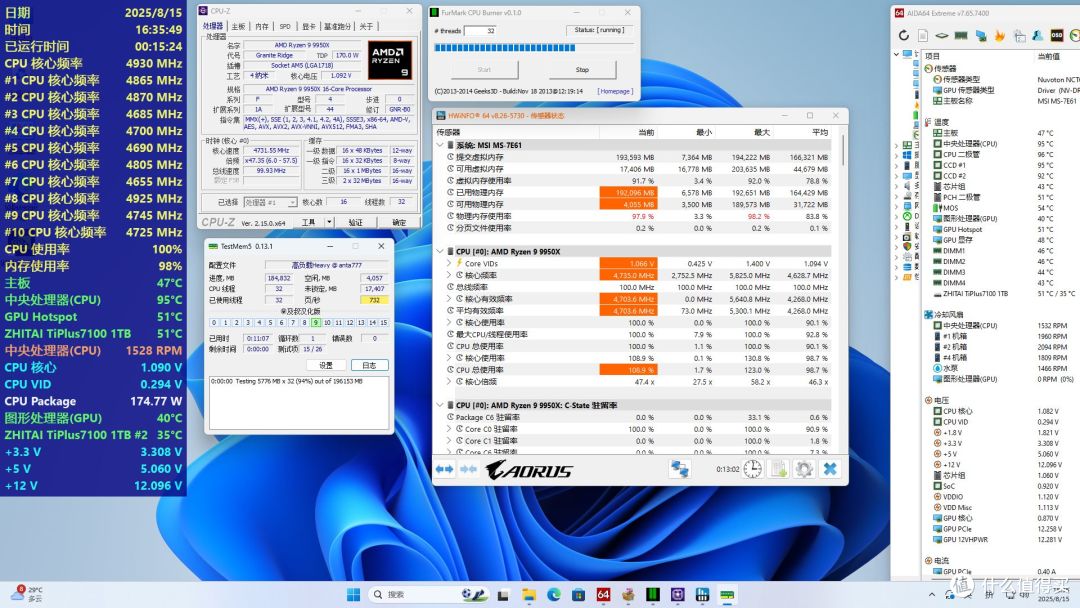Click 验证 button in CPU-Z
The height and width of the screenshot is (608, 1080).
coord(355,222)
